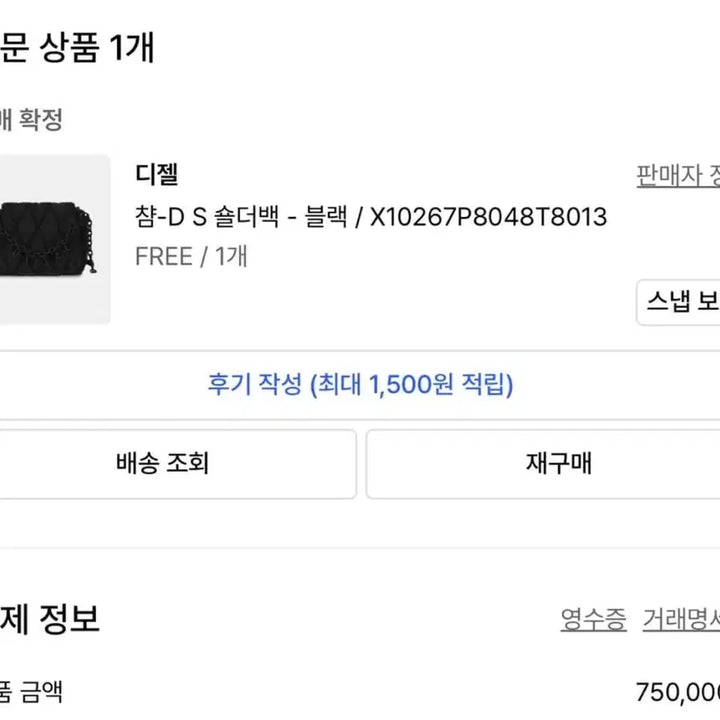Click the 디젤 brand name

[156, 174]
